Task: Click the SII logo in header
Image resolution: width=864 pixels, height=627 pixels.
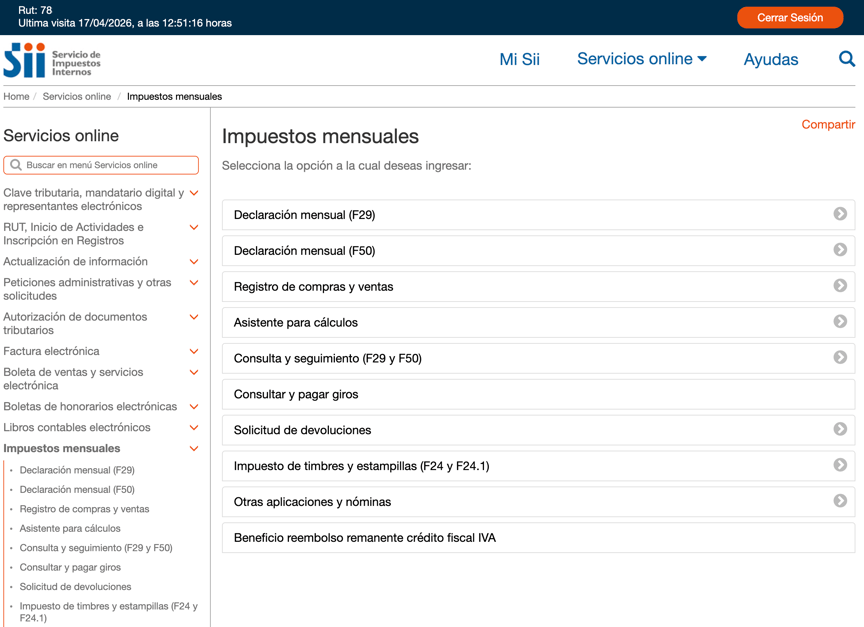Action: click(x=52, y=60)
